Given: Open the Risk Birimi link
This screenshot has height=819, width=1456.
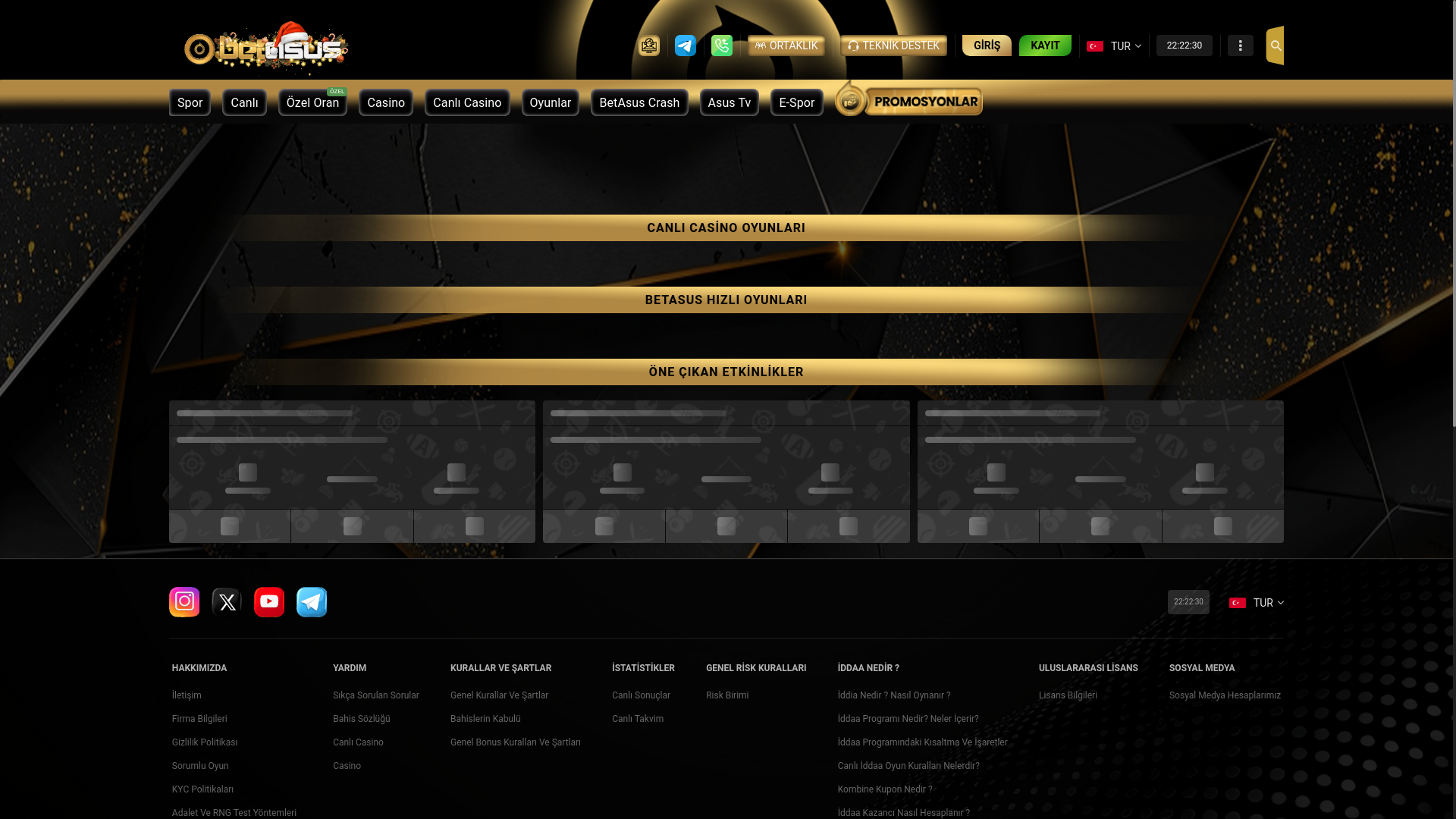Looking at the screenshot, I should 727,695.
